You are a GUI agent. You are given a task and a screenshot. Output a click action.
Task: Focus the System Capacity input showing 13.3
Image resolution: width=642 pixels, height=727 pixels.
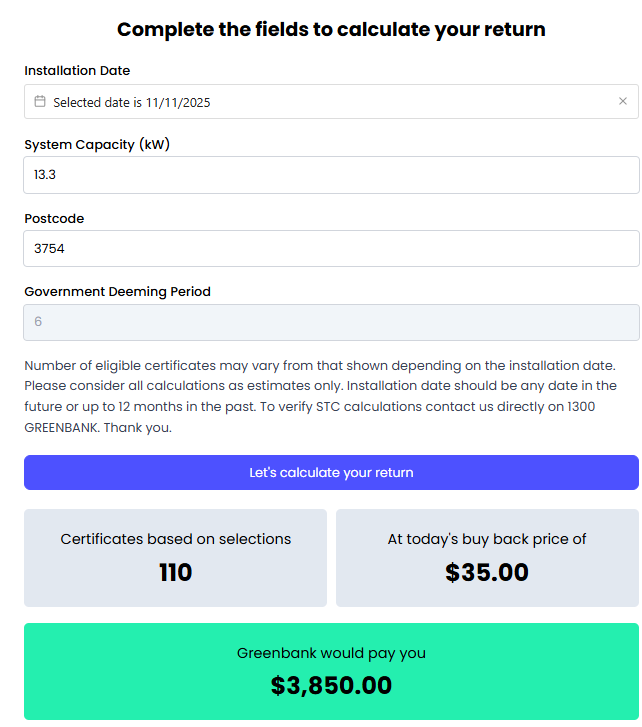(330, 175)
